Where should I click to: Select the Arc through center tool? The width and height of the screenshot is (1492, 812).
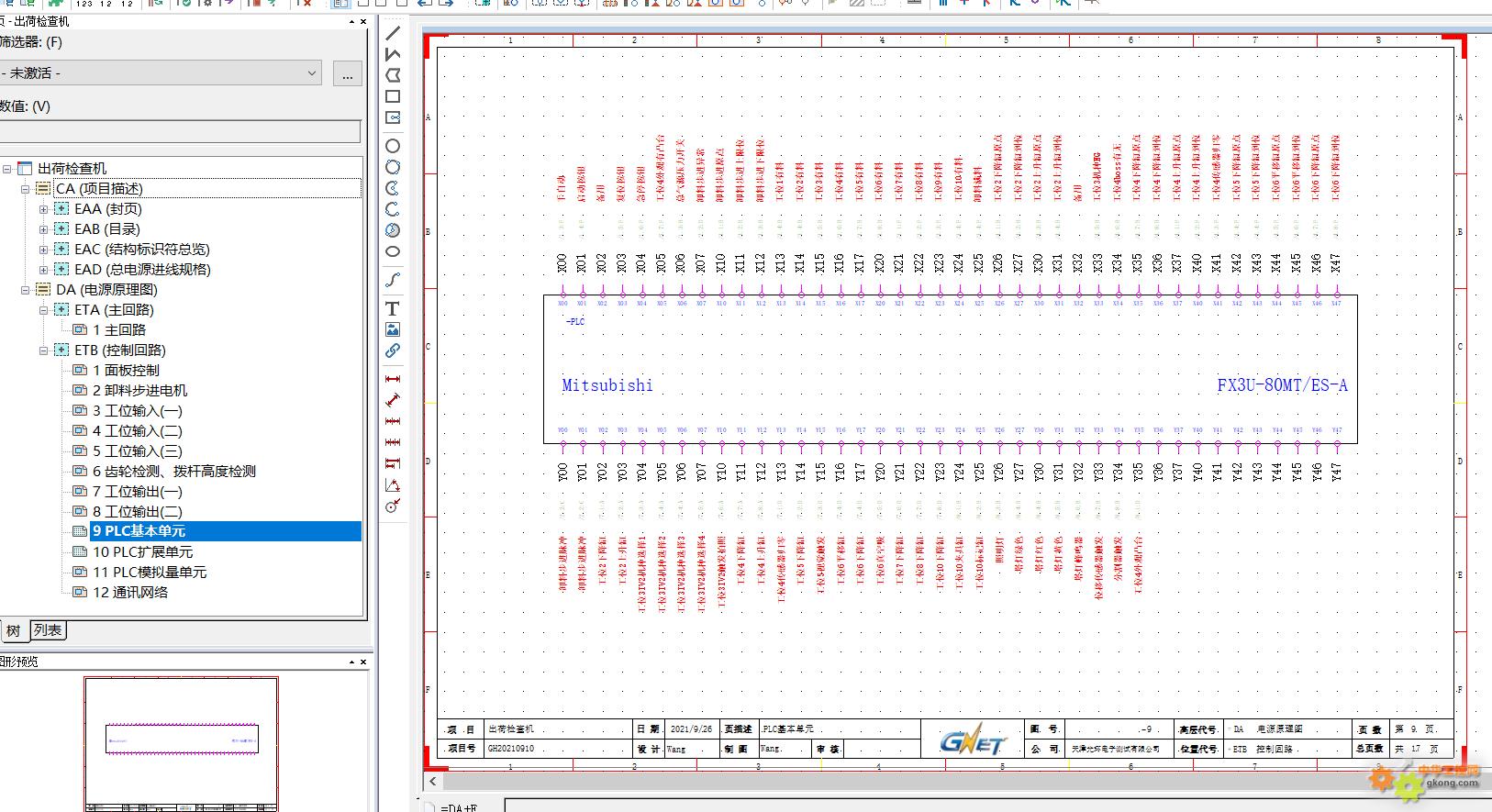pos(393,188)
